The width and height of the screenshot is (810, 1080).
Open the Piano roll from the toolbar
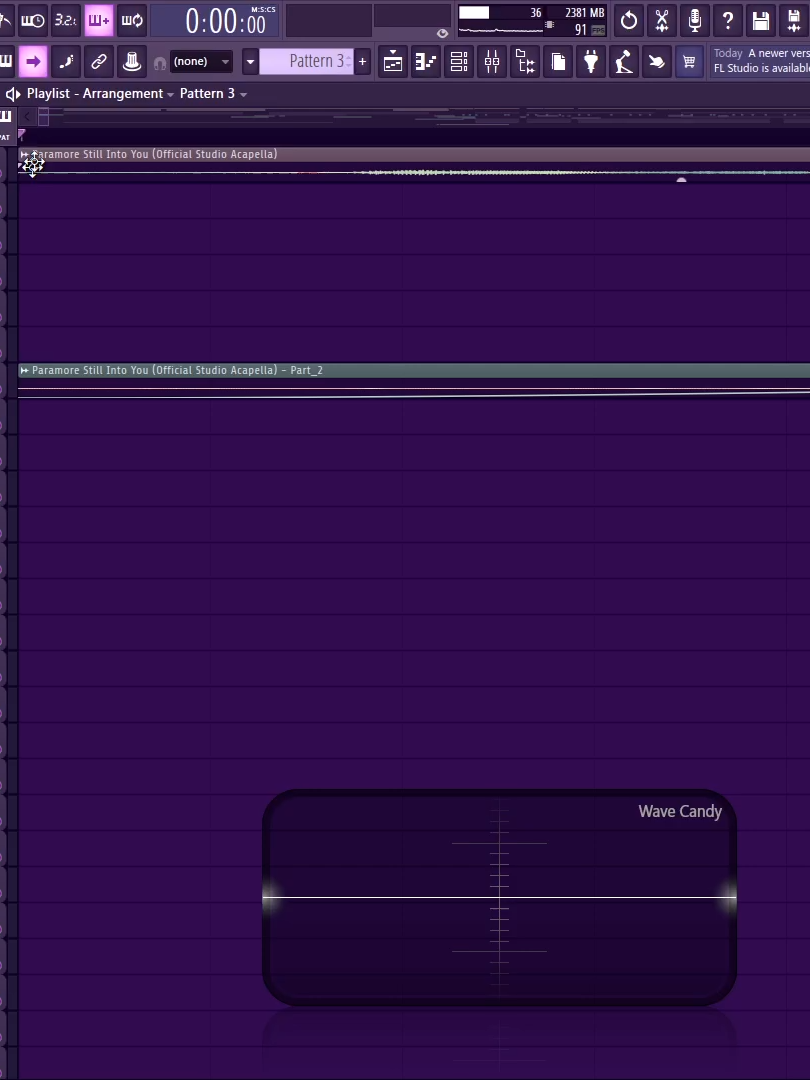(x=425, y=61)
